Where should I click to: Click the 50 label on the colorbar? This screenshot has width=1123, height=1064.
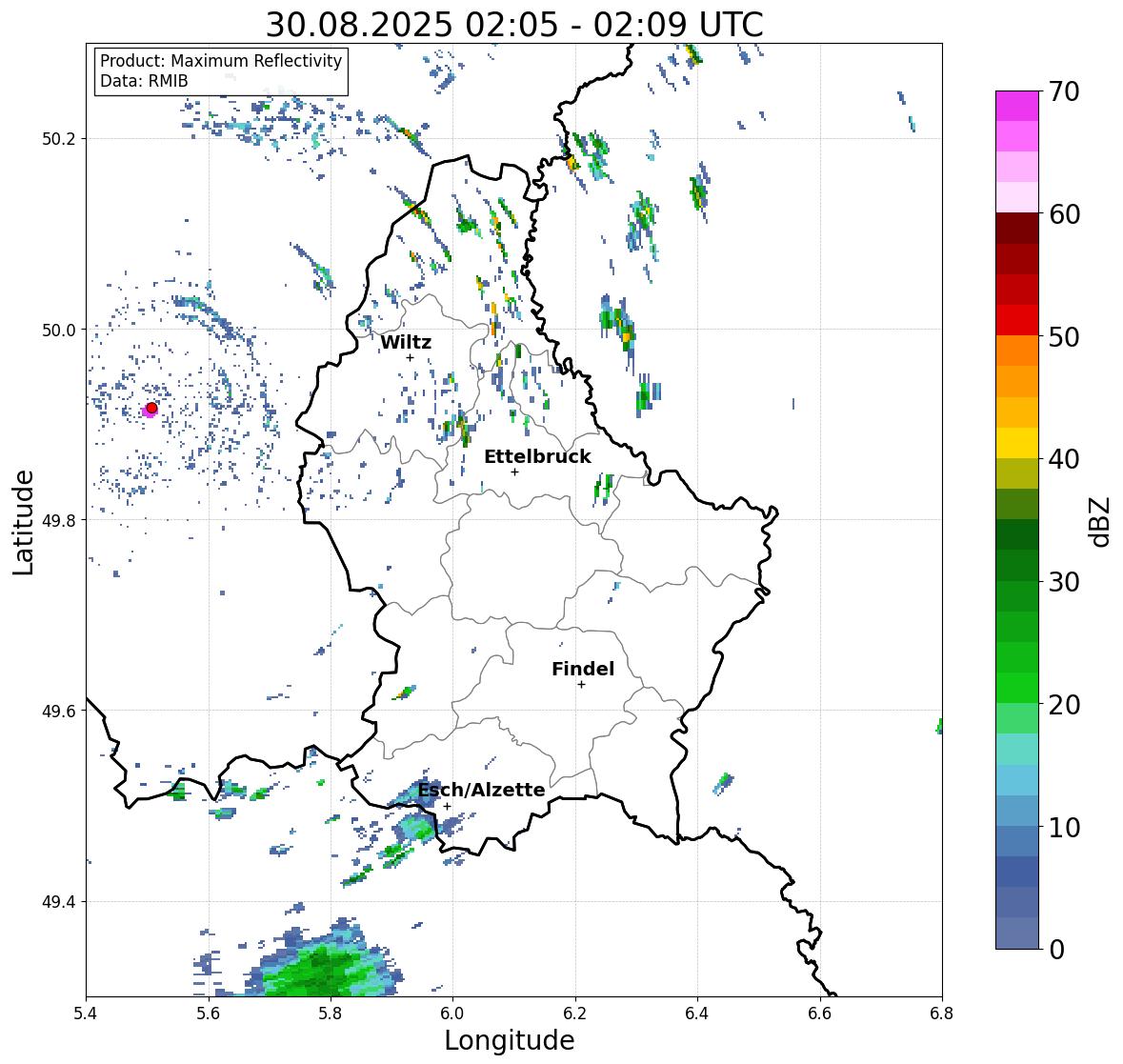1064,336
